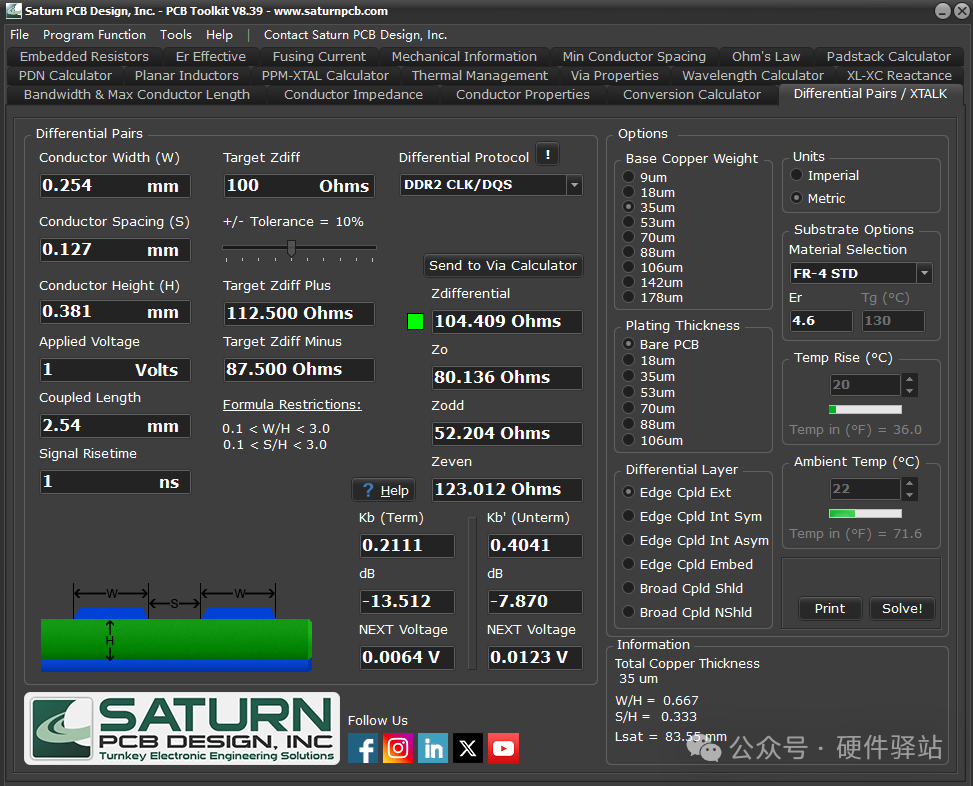
Task: Open the LinkedIn social icon
Action: click(x=433, y=749)
